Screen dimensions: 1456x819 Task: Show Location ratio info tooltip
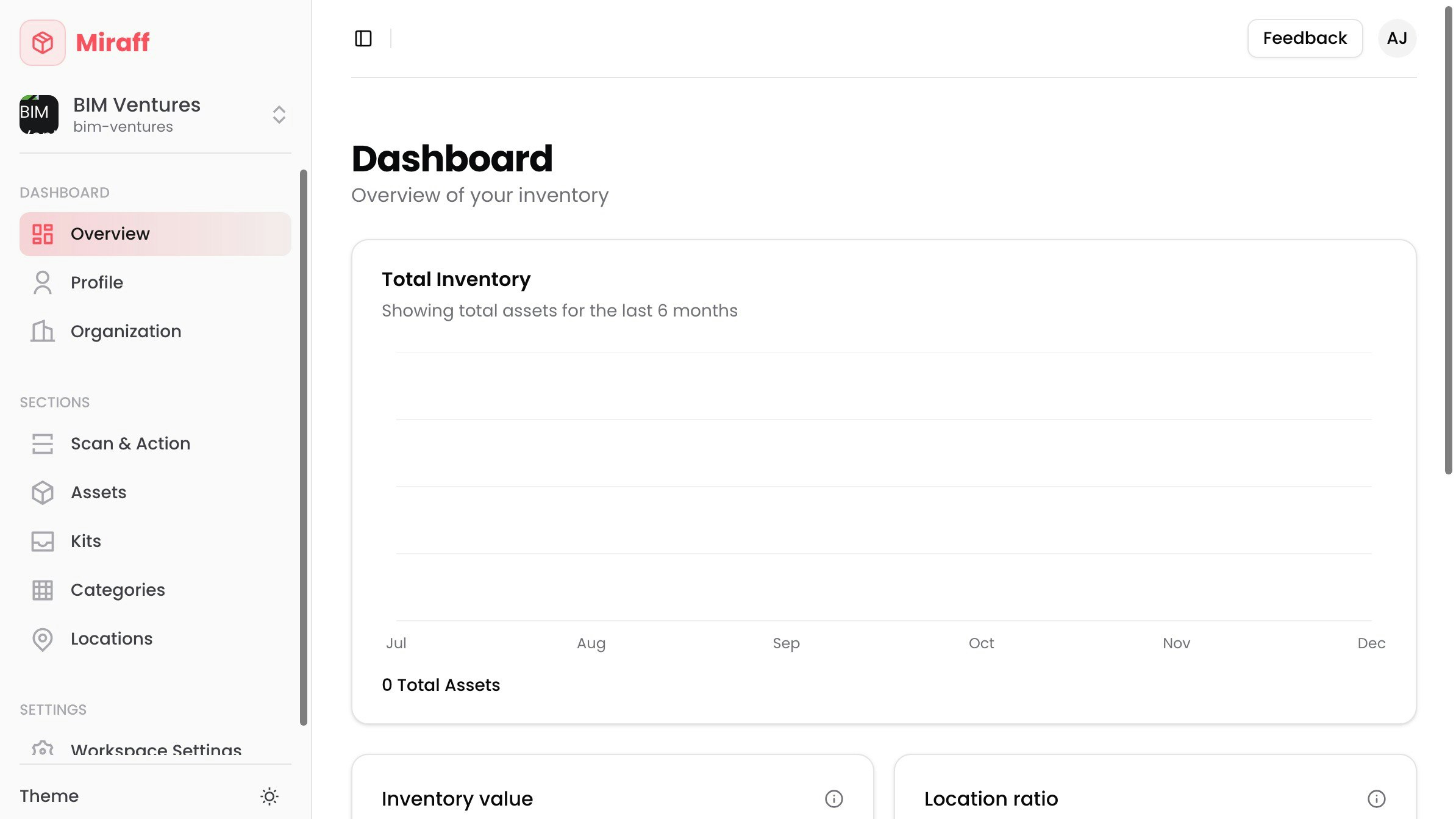pos(1376,798)
